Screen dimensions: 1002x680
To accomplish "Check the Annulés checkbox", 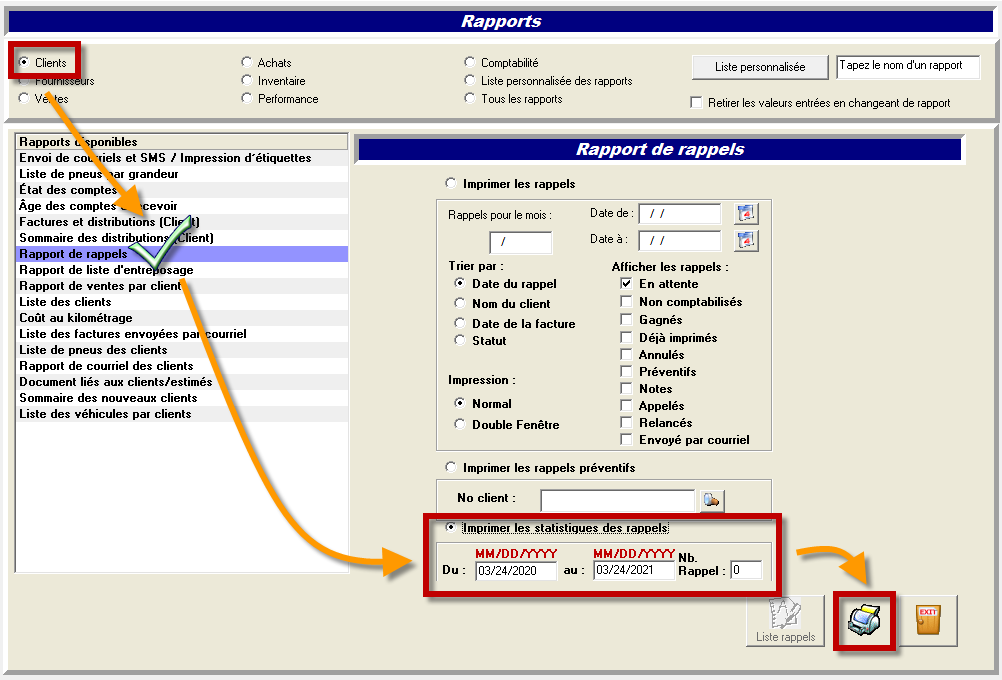I will coord(626,354).
